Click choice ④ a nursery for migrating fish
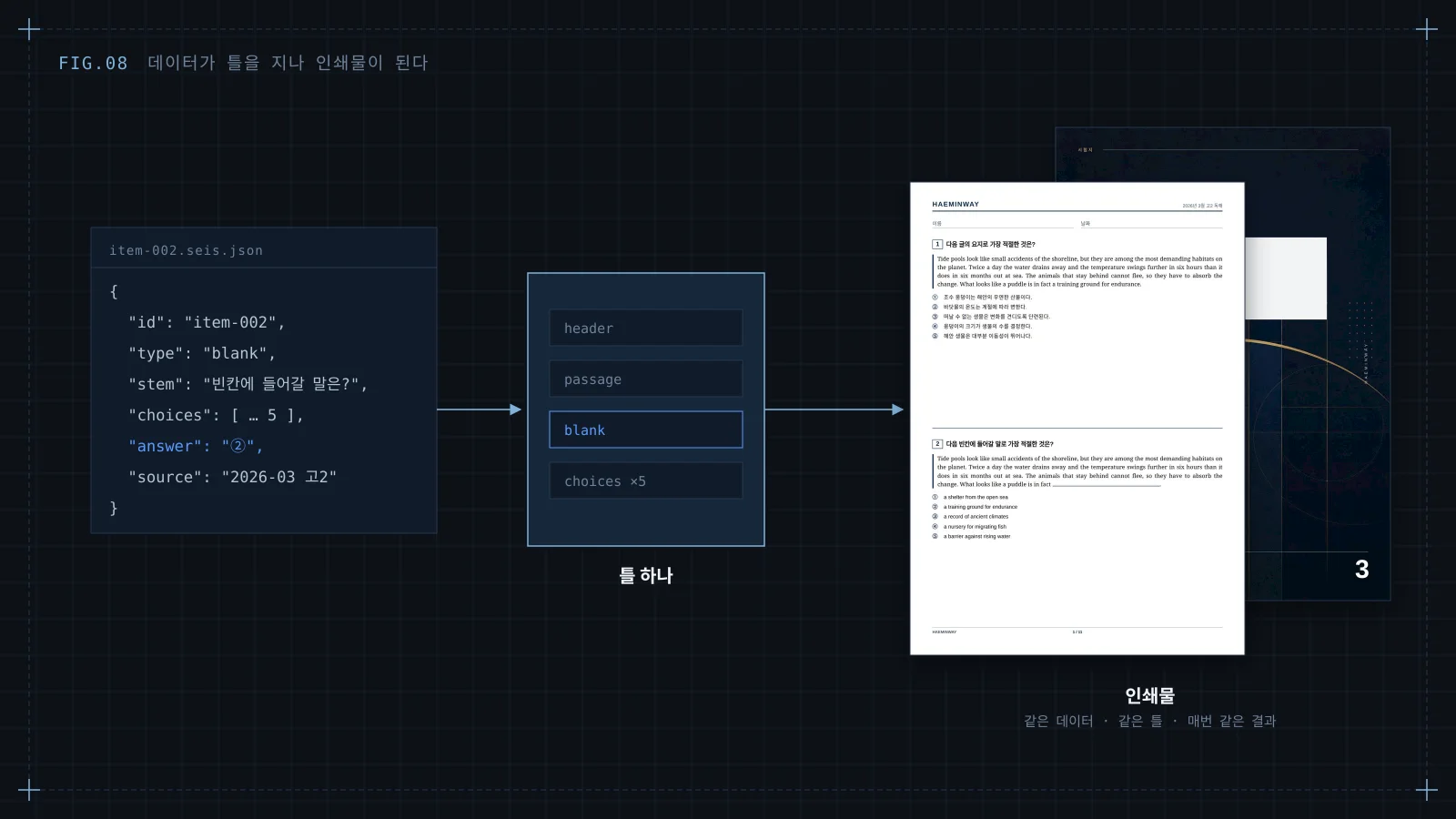Image resolution: width=1456 pixels, height=819 pixels. [x=969, y=526]
